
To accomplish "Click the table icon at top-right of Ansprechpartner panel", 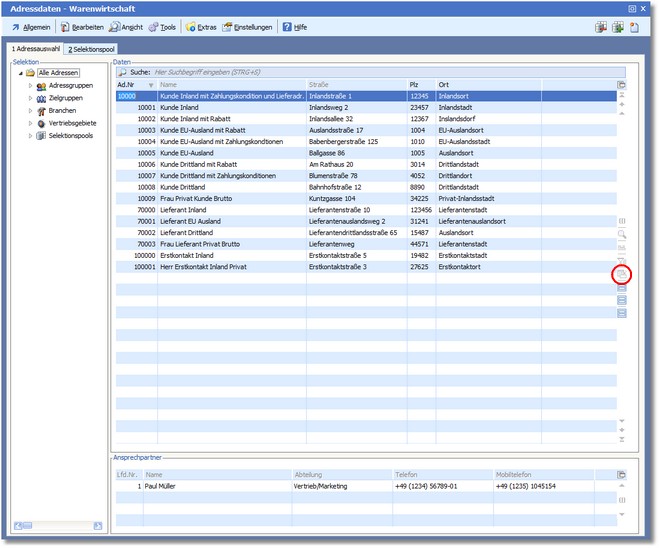I will pyautogui.click(x=621, y=475).
